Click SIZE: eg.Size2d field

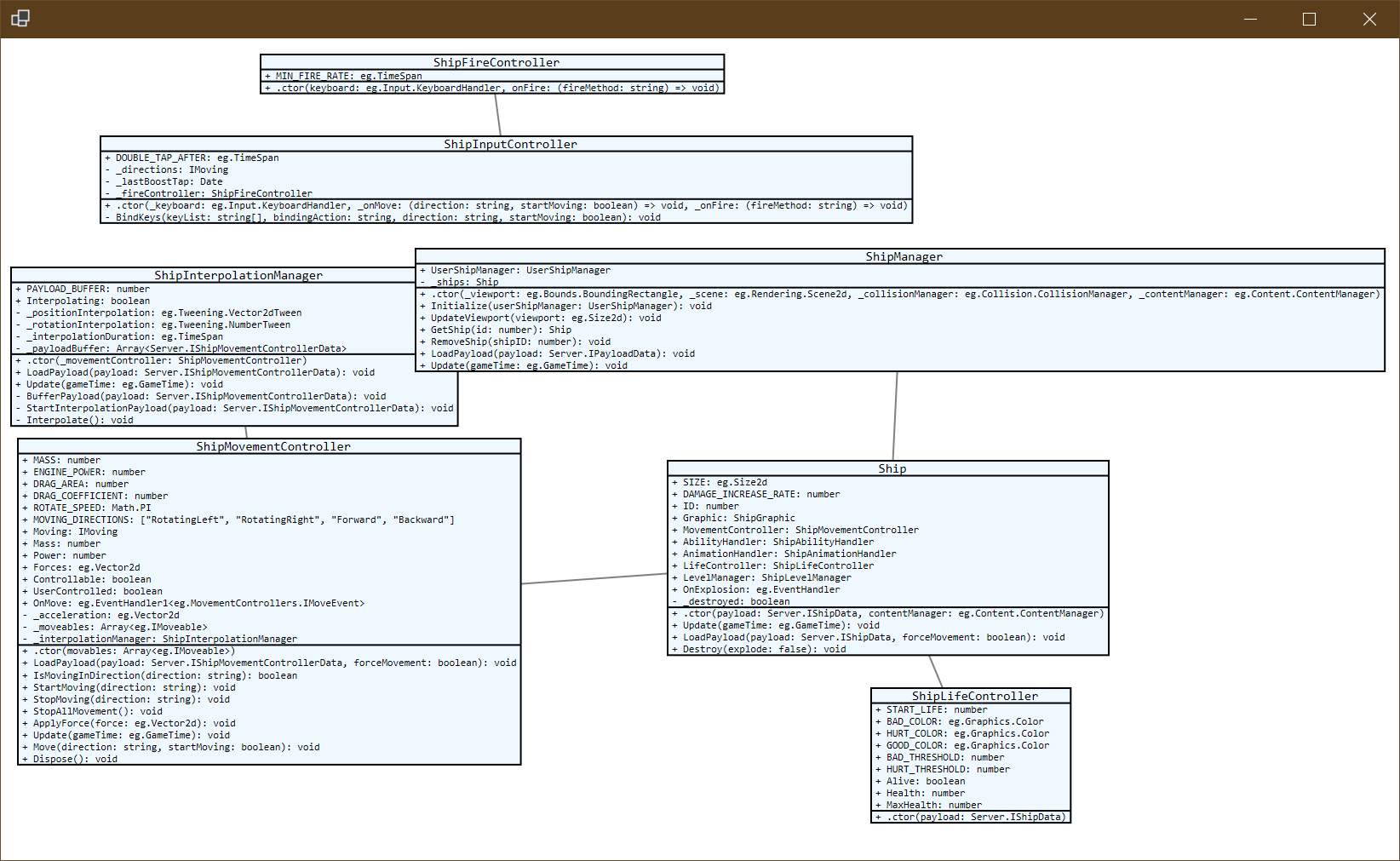point(720,482)
